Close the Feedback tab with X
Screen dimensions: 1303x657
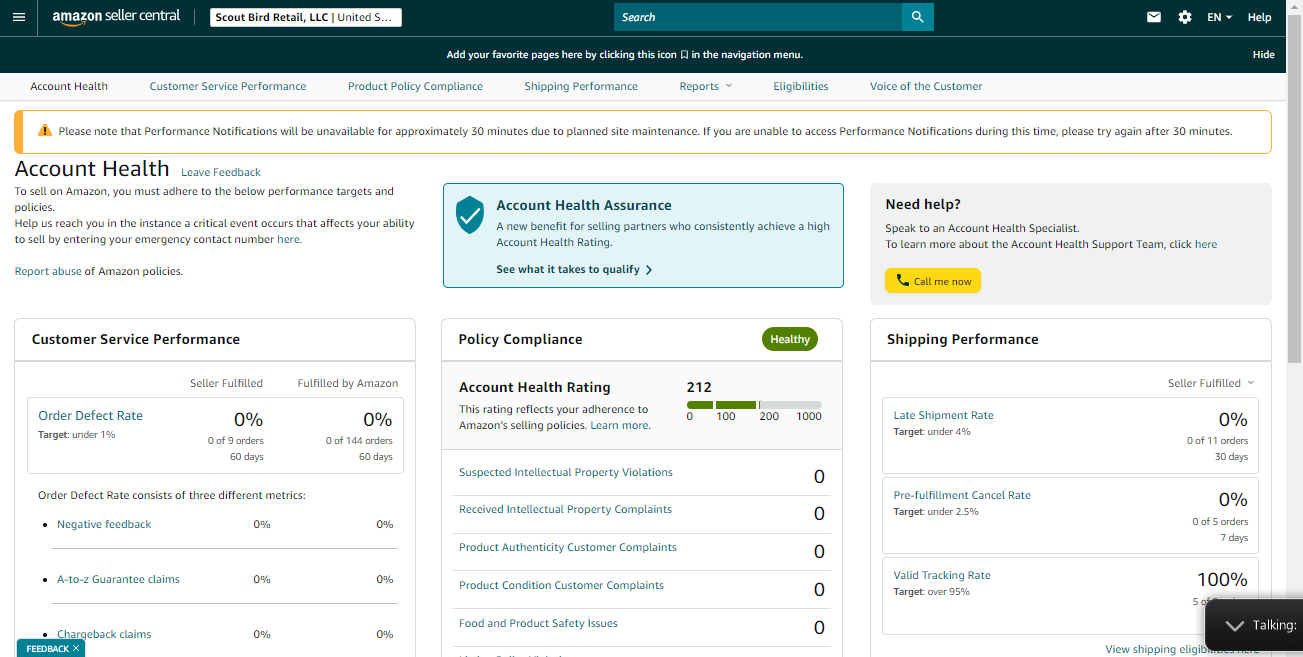coord(76,649)
